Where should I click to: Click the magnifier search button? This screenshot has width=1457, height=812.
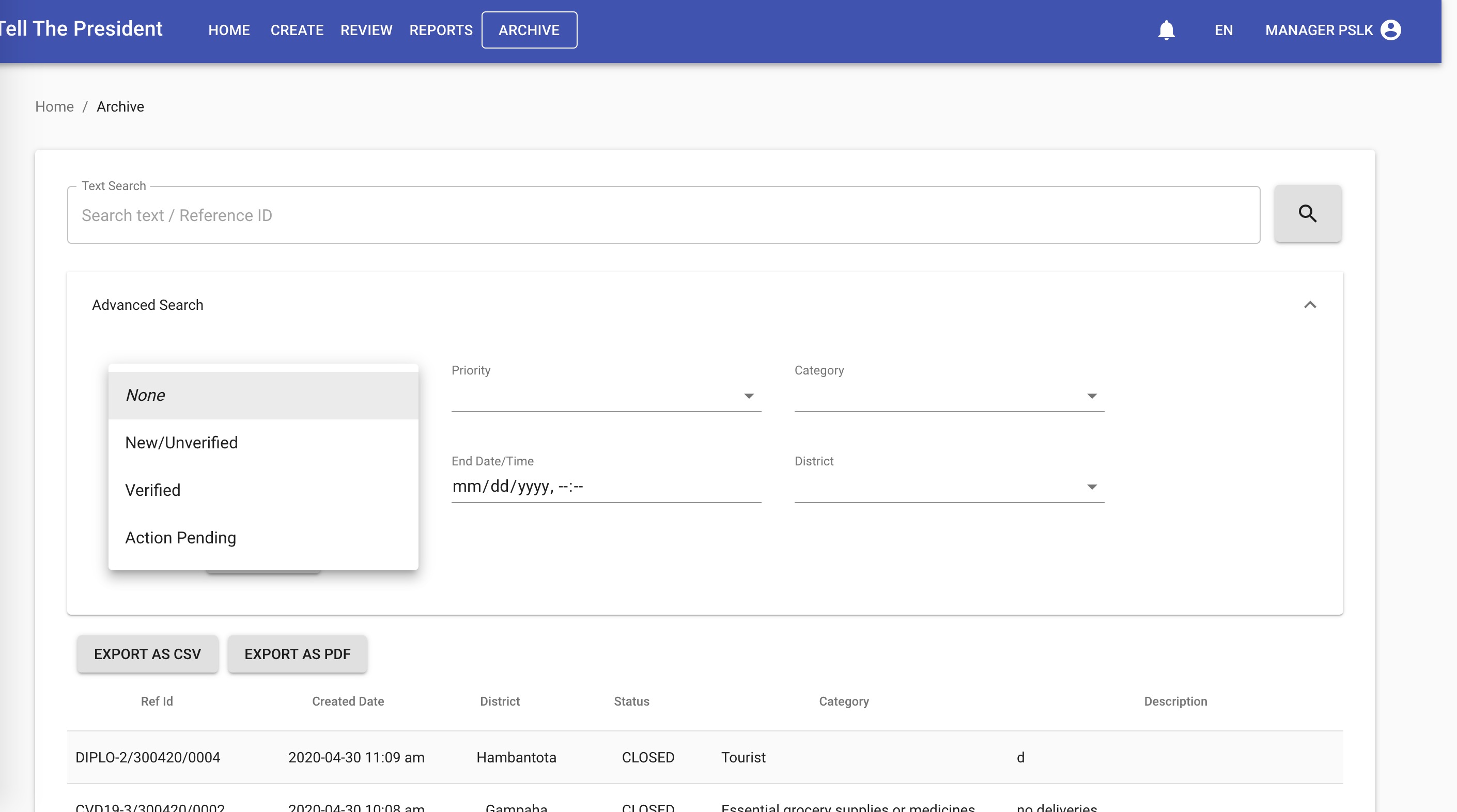pos(1307,214)
